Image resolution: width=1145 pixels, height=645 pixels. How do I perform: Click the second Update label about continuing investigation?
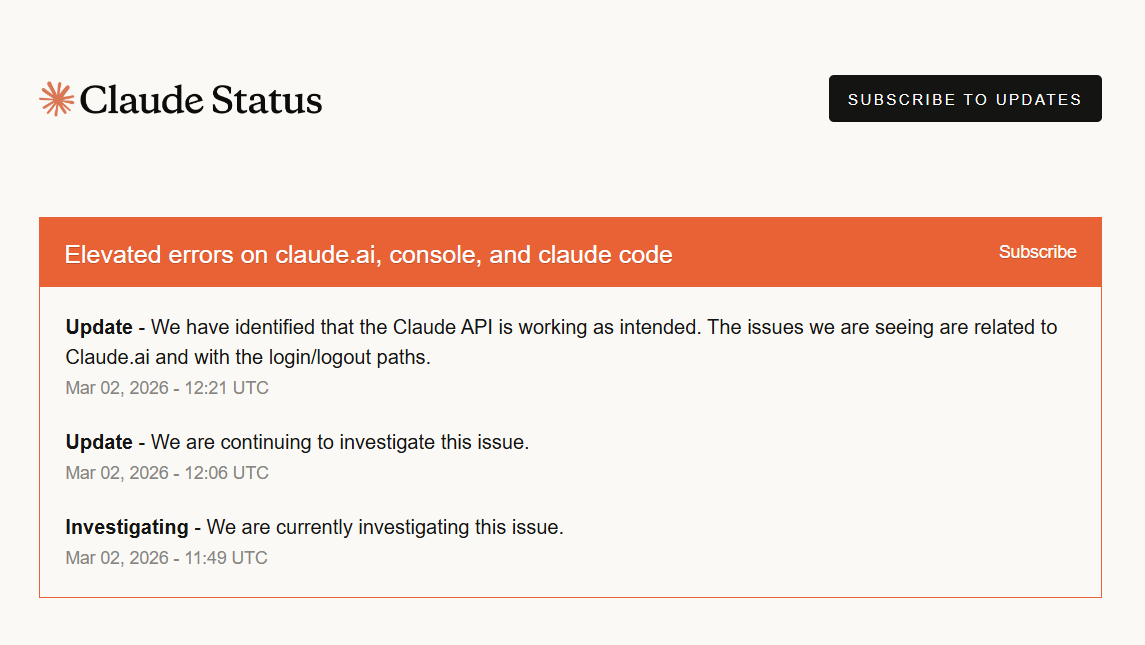pos(99,442)
